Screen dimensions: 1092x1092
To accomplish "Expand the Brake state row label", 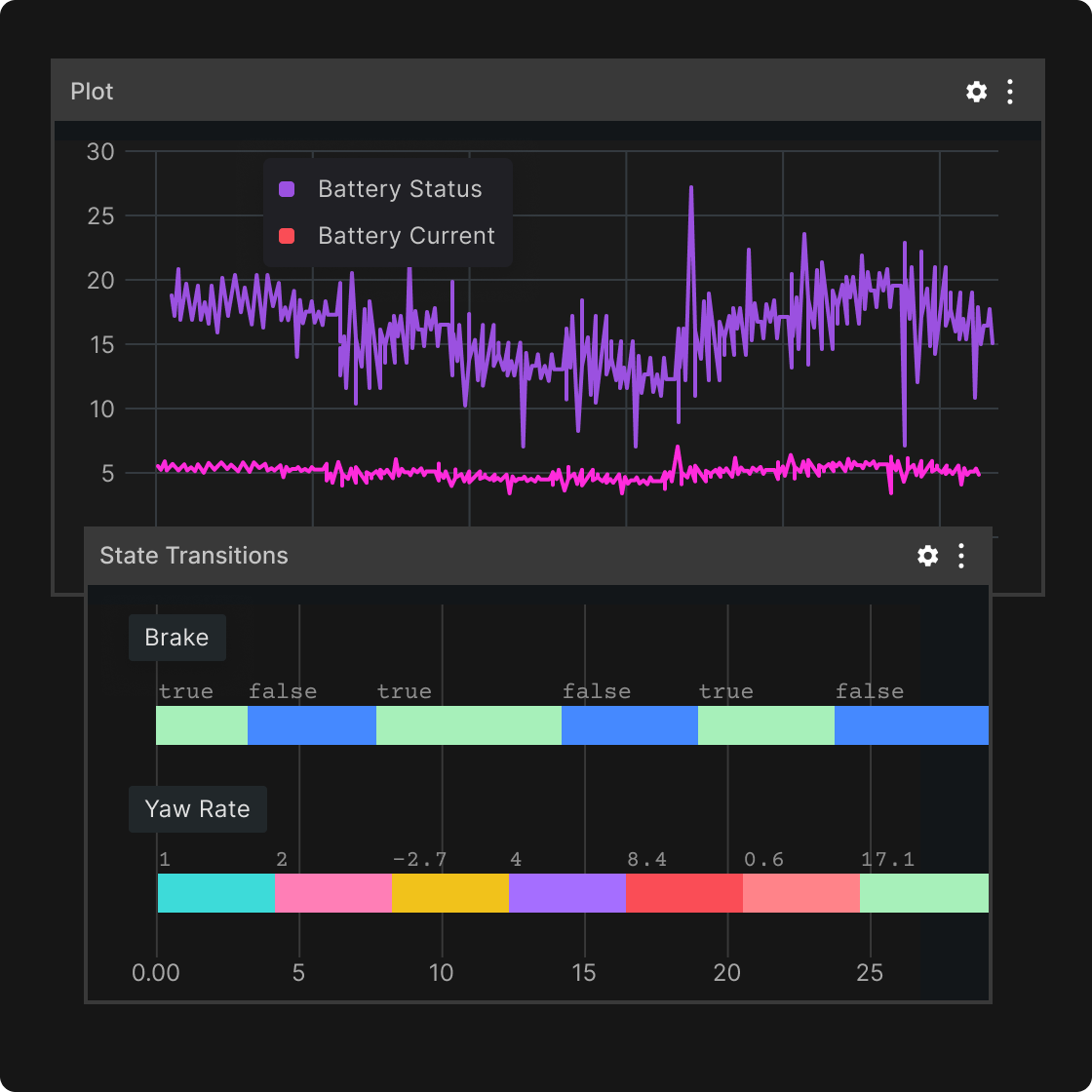I will pos(176,637).
